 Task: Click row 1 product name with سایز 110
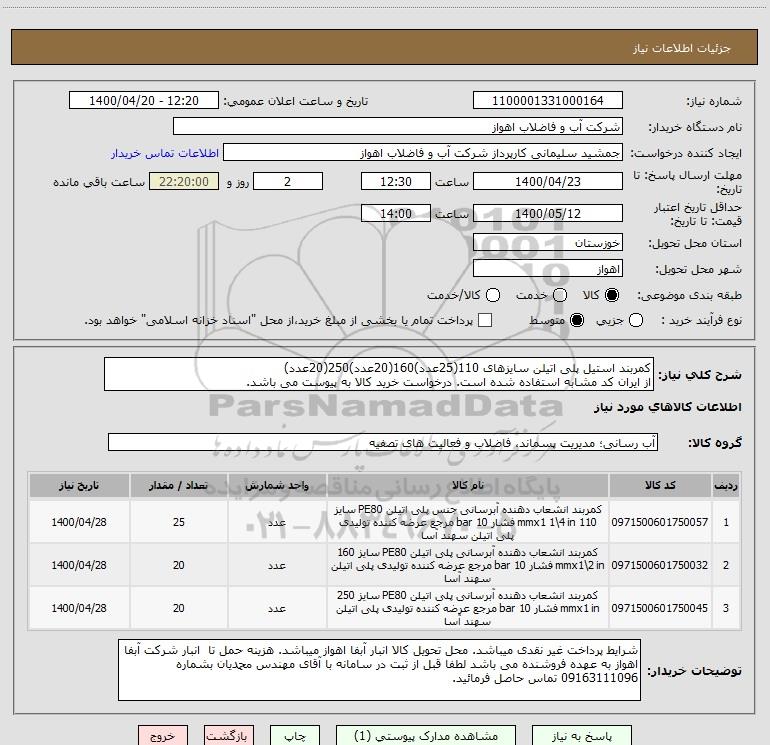[468, 522]
